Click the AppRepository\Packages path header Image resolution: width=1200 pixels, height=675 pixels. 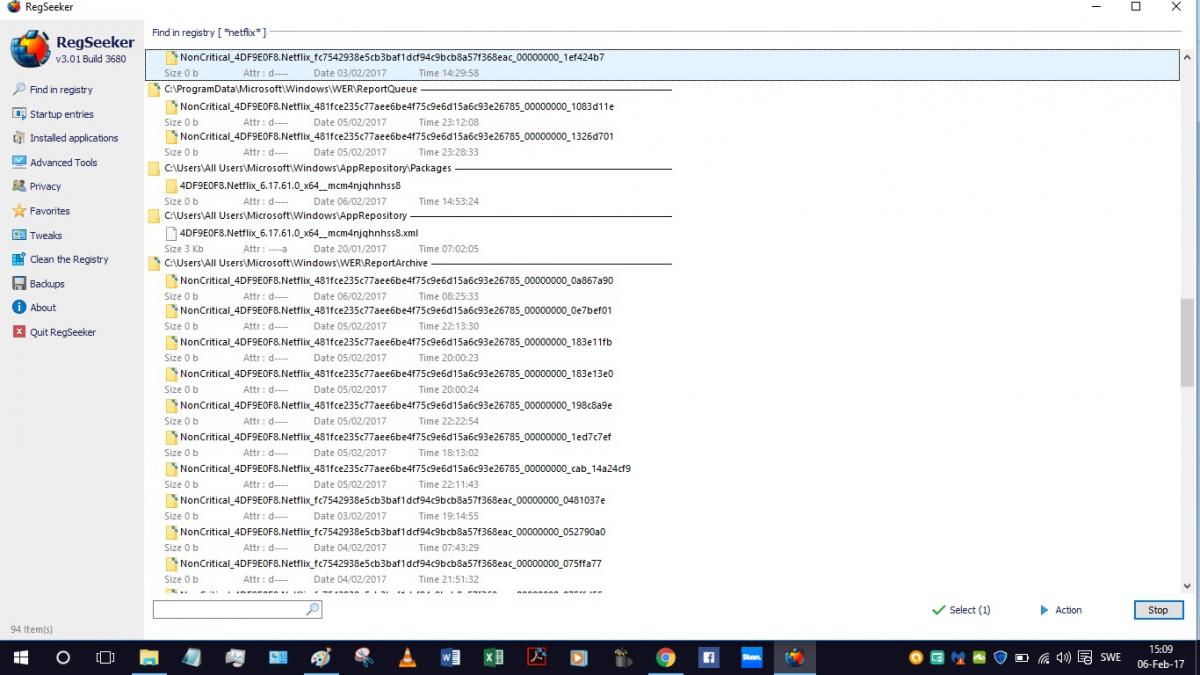coord(308,168)
